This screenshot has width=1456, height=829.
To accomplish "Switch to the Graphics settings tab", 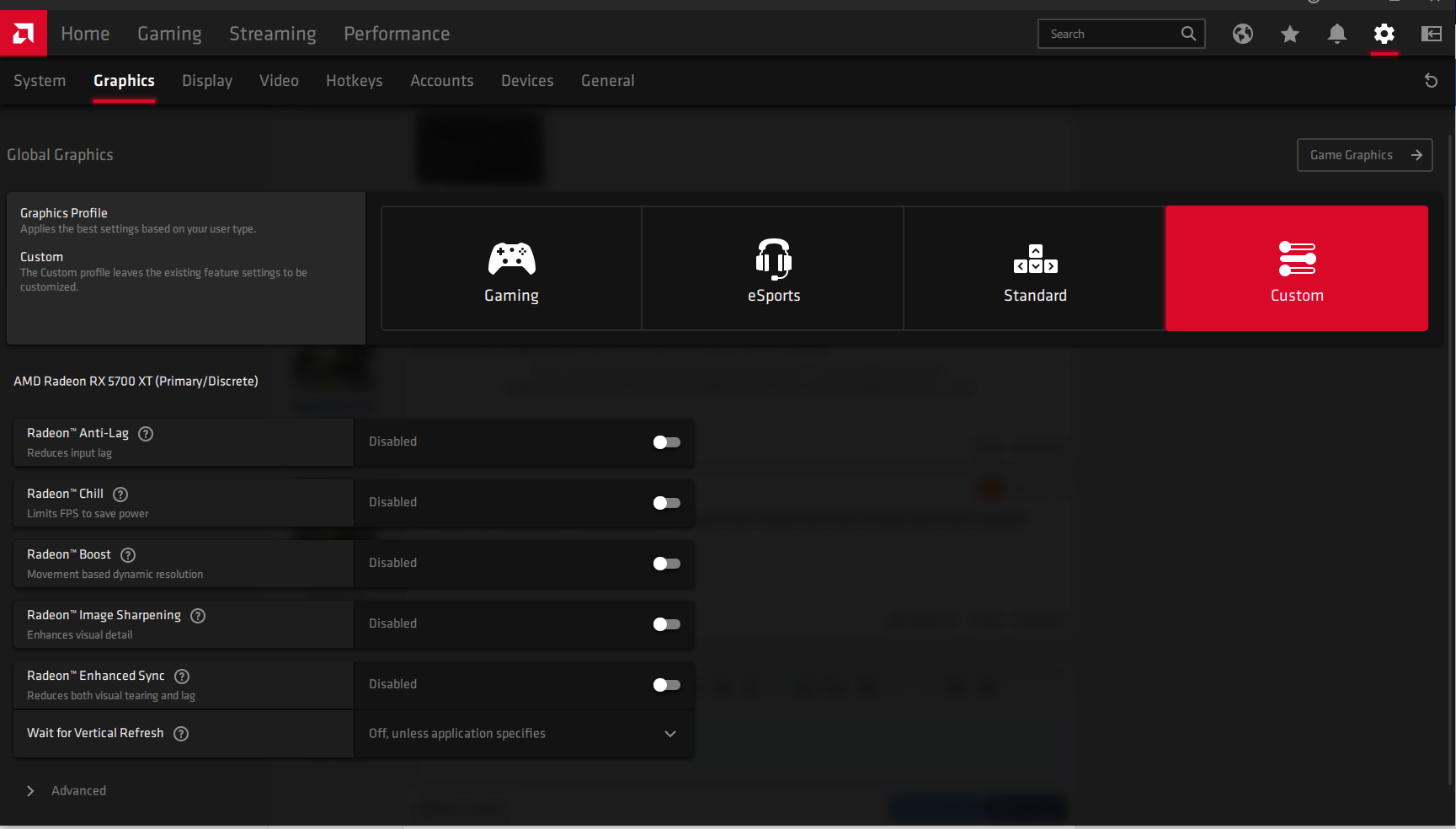I will (124, 81).
